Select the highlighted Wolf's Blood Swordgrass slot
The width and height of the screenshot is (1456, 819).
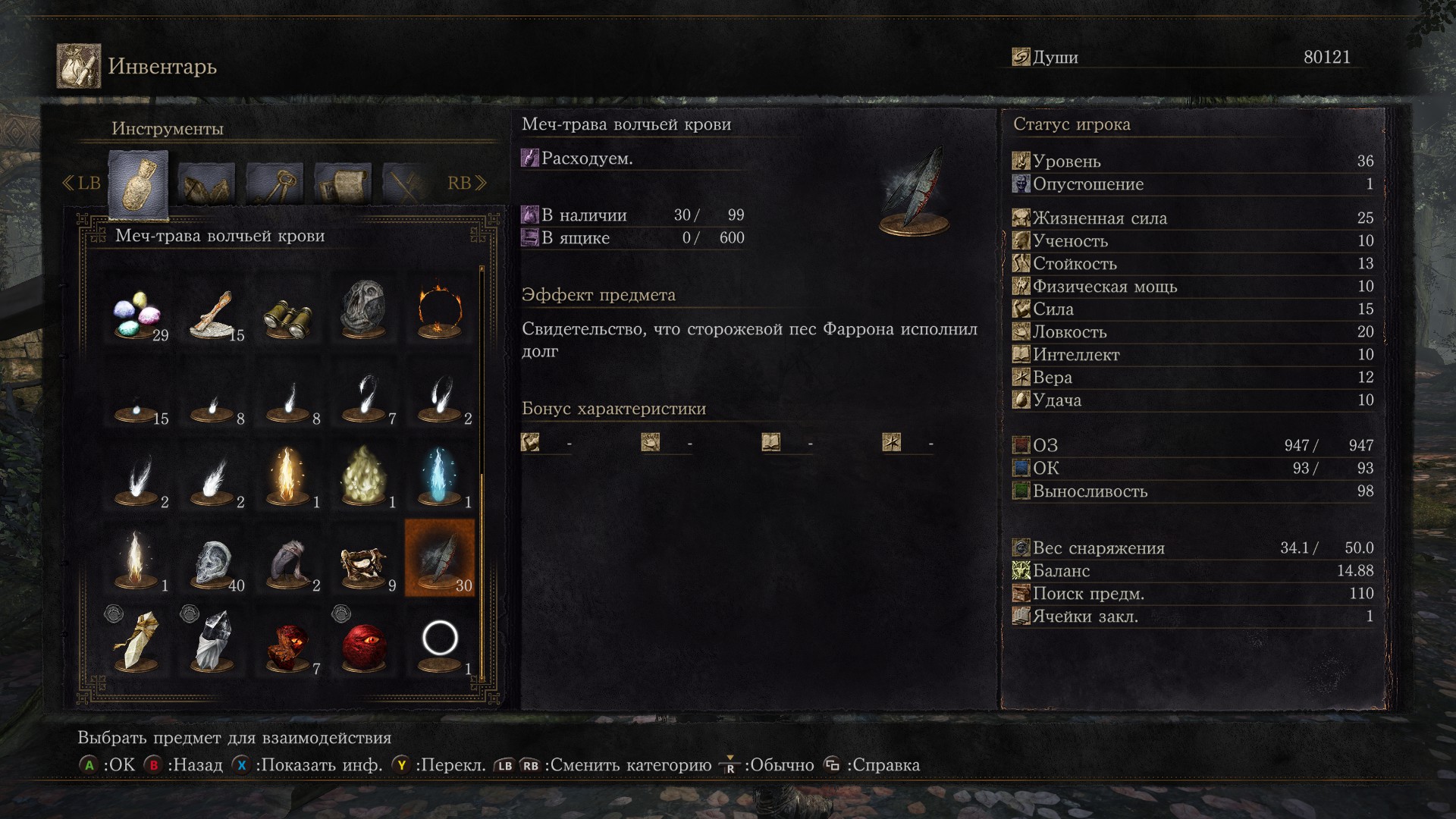point(440,558)
